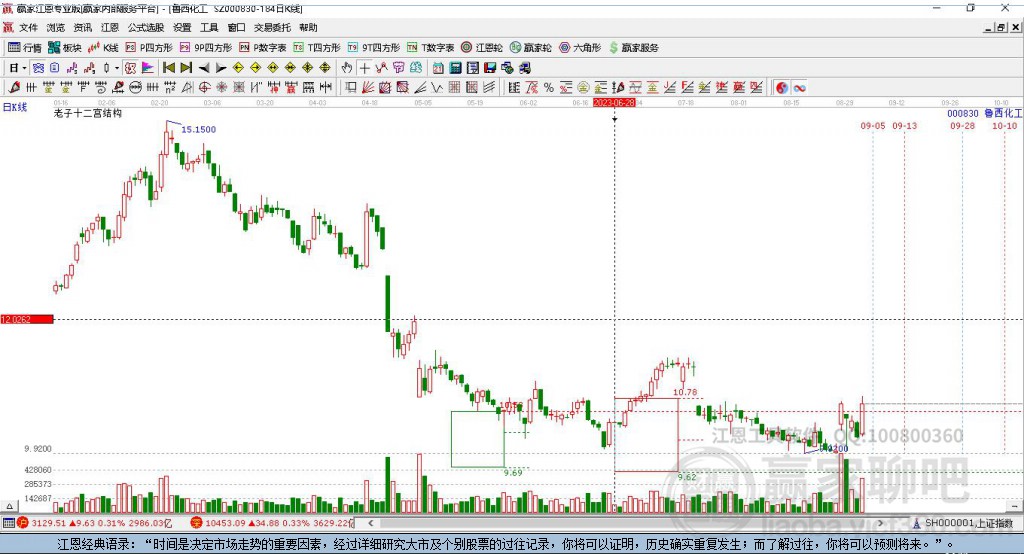
Task: Open the 帮助 menu
Action: (x=308, y=27)
